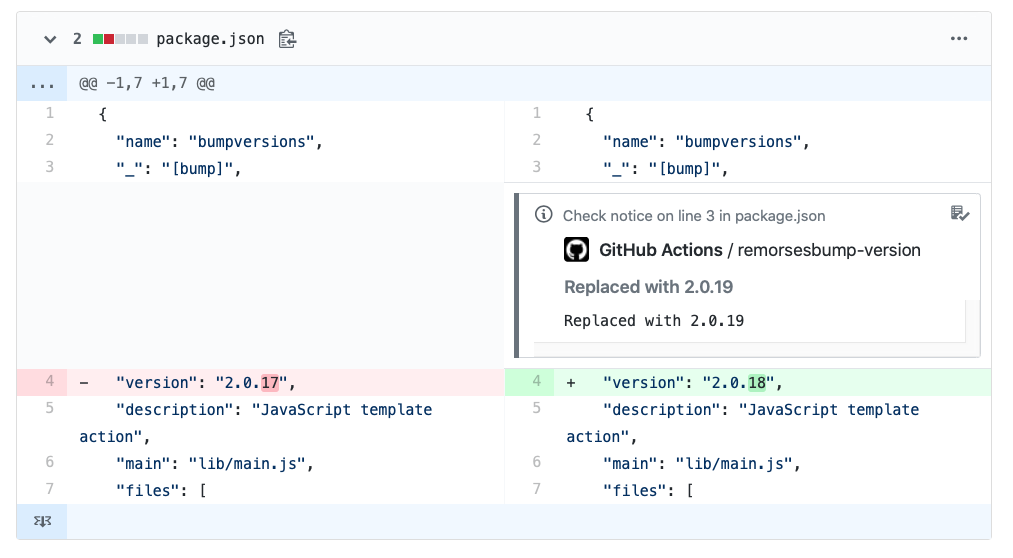Open the GitHub Actions link
This screenshot has height=558, width=1013.
(x=660, y=250)
